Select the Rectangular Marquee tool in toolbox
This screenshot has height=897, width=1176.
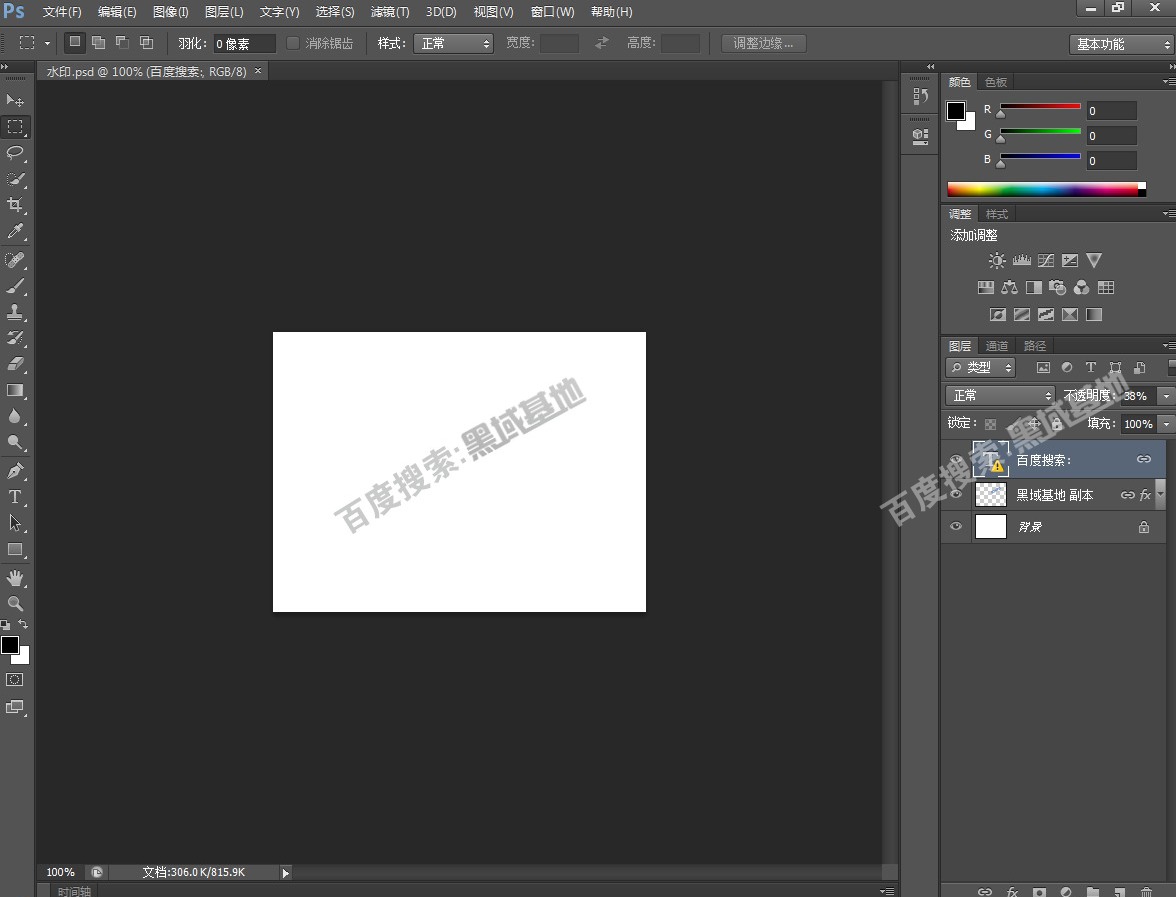(x=15, y=127)
